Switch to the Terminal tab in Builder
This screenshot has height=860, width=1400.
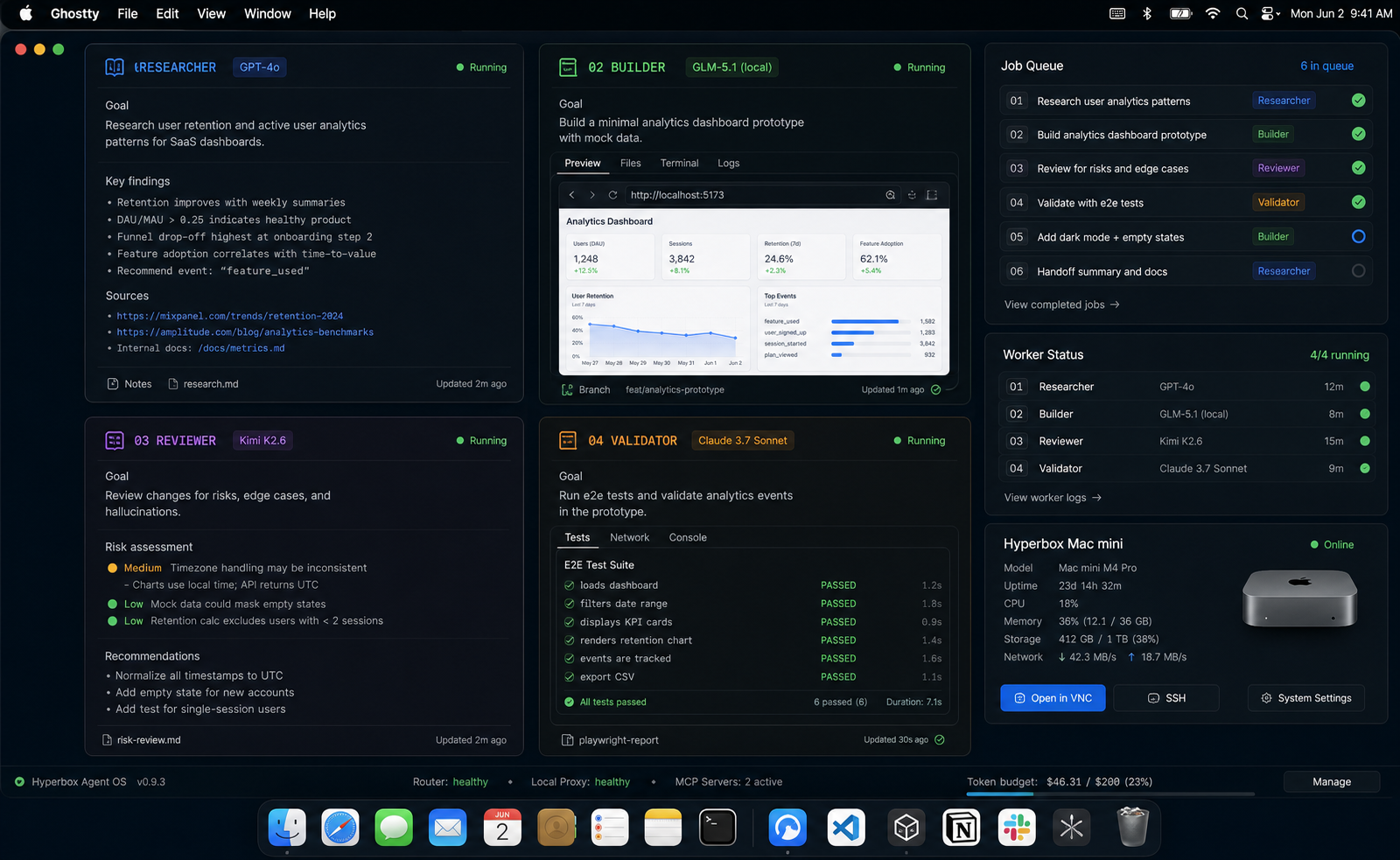[680, 164]
